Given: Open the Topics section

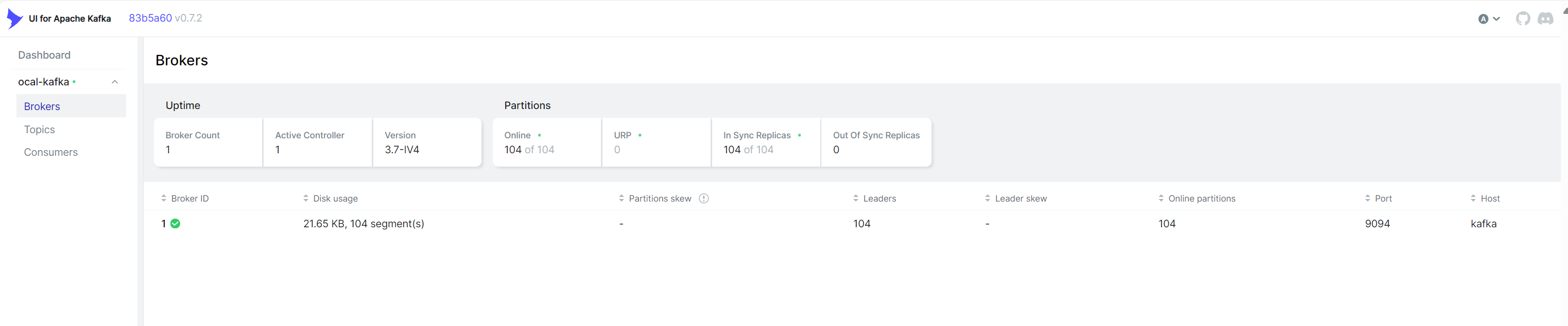Looking at the screenshot, I should pyautogui.click(x=40, y=130).
